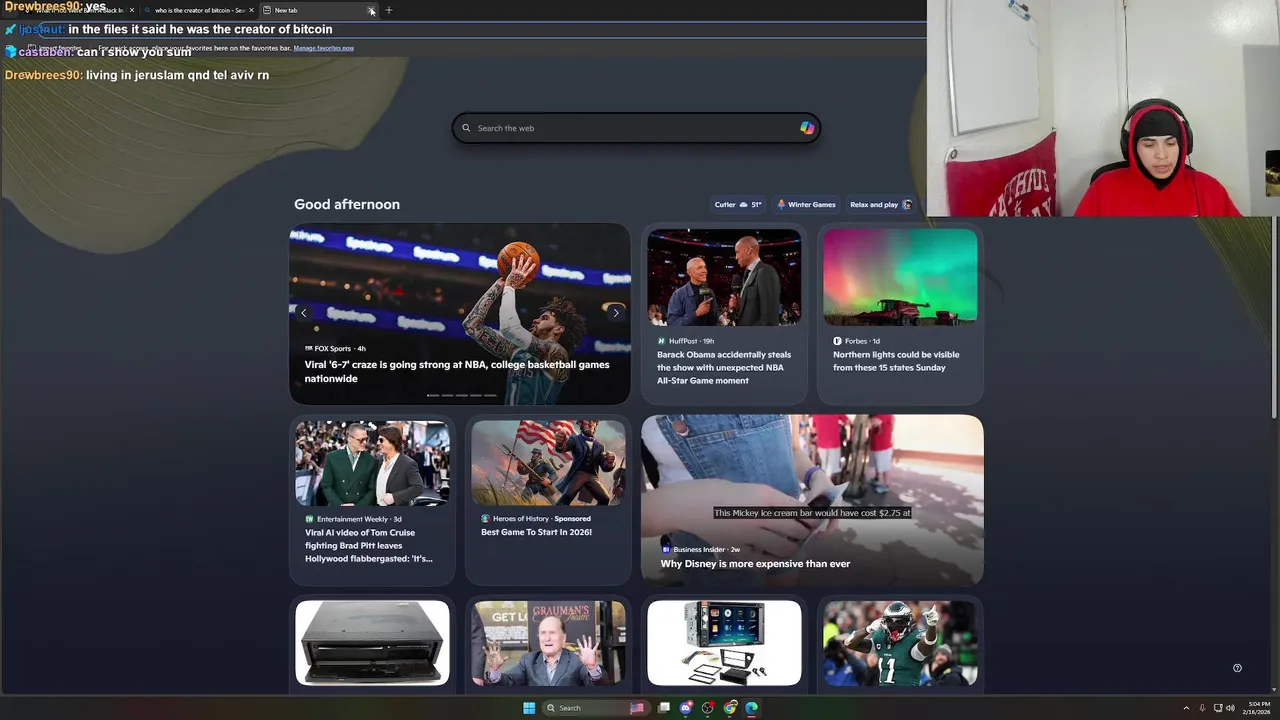
Task: Click the Manage favorites now link
Action: [x=324, y=48]
